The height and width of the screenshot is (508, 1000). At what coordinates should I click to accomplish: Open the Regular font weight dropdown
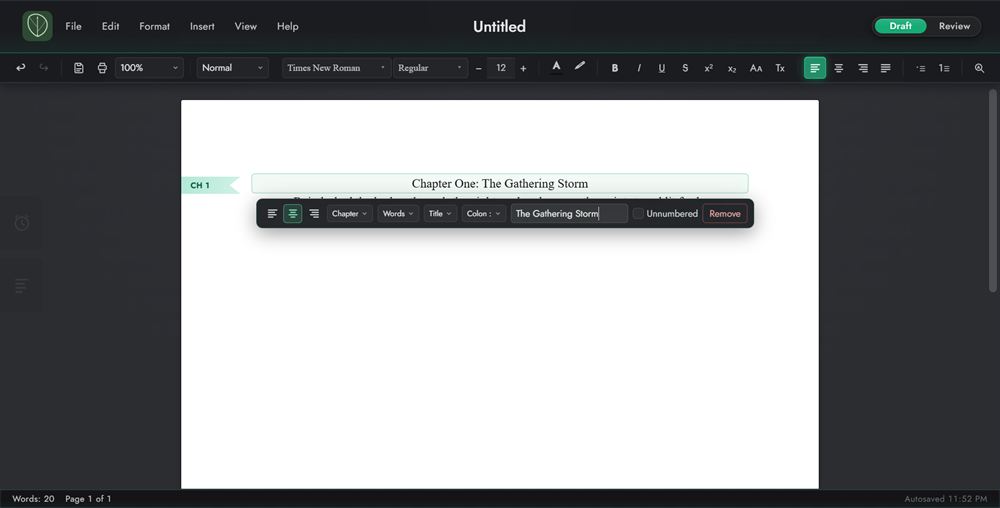tap(430, 68)
